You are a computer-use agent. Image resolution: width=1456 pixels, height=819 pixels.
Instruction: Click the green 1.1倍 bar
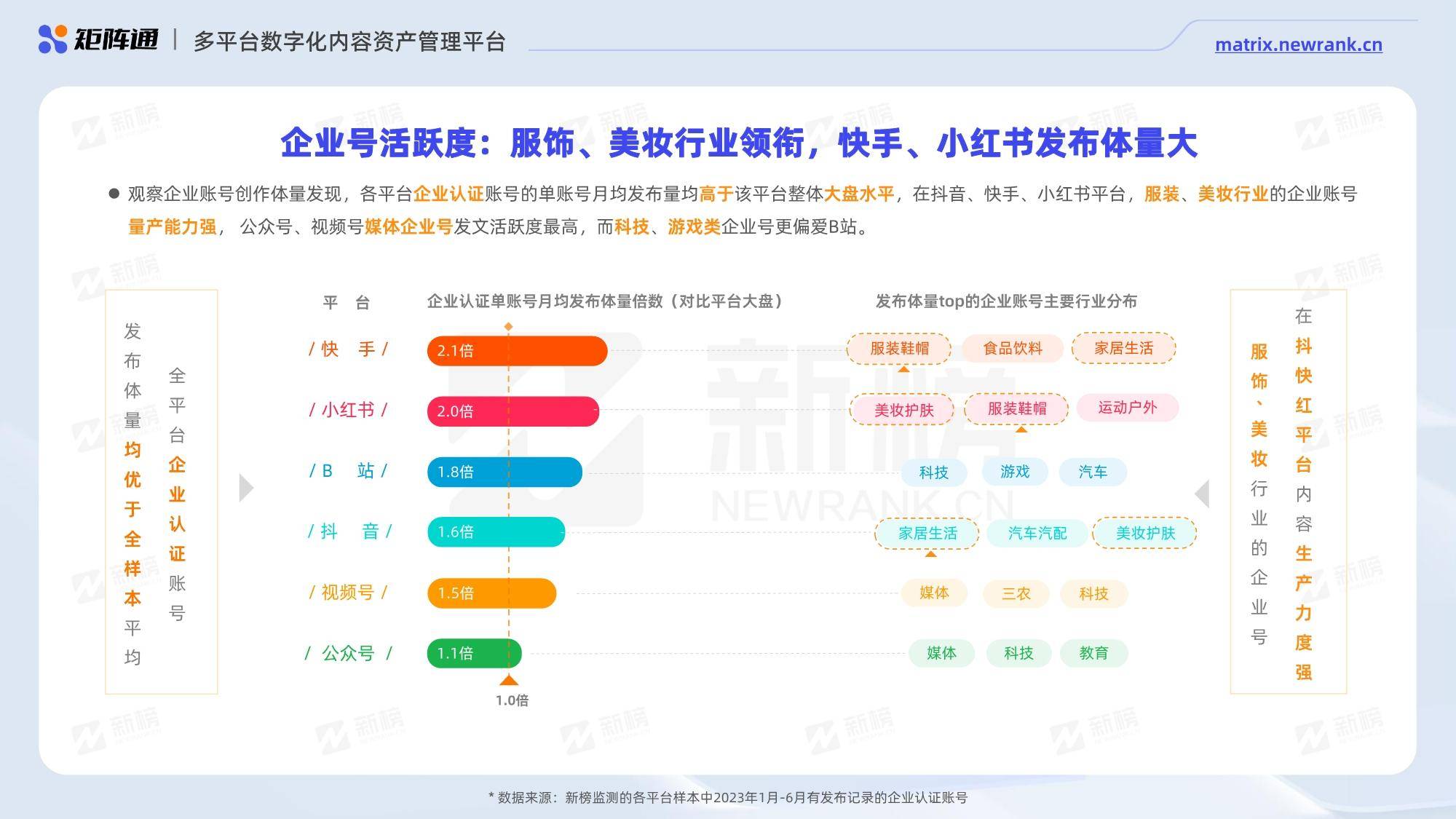coord(474,653)
